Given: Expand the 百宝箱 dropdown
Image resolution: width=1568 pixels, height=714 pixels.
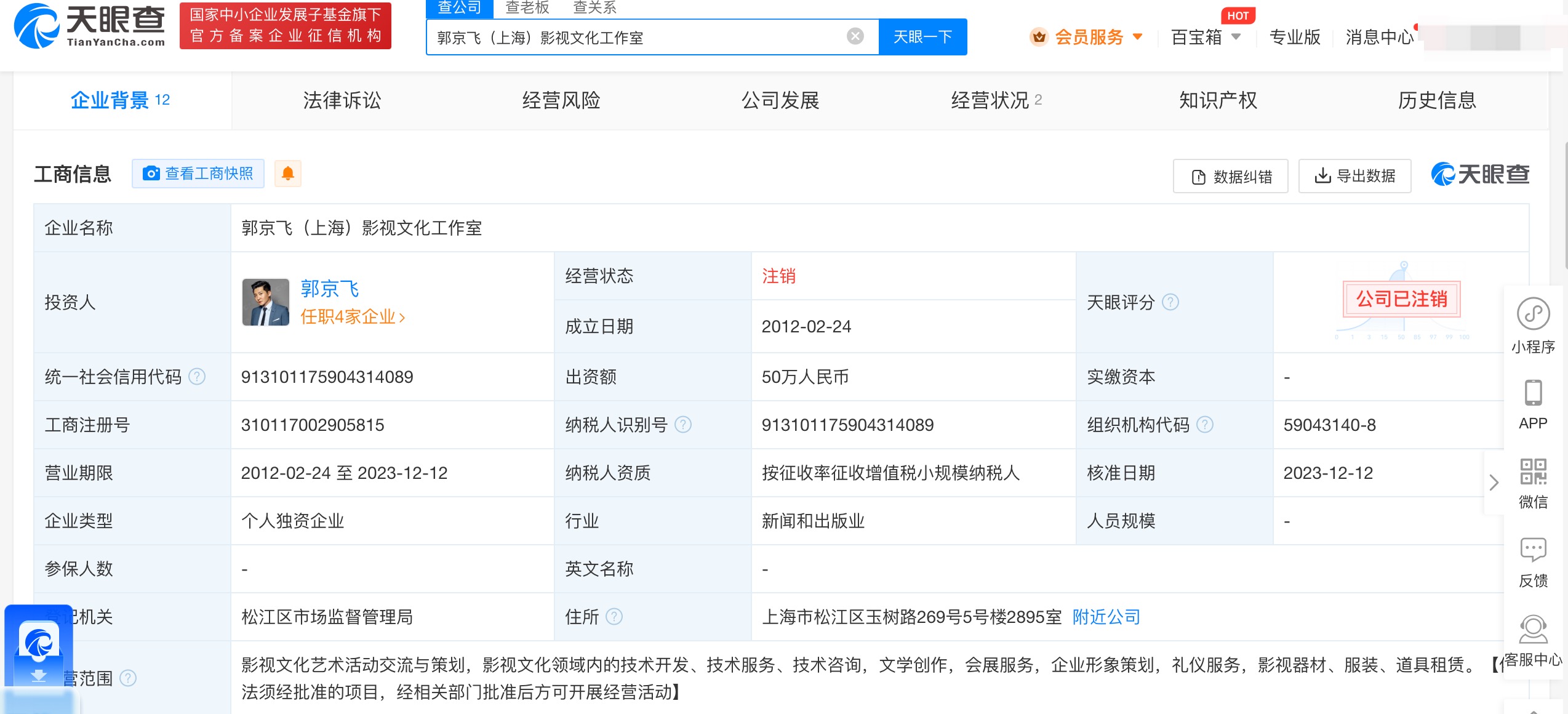Looking at the screenshot, I should coord(1236,37).
